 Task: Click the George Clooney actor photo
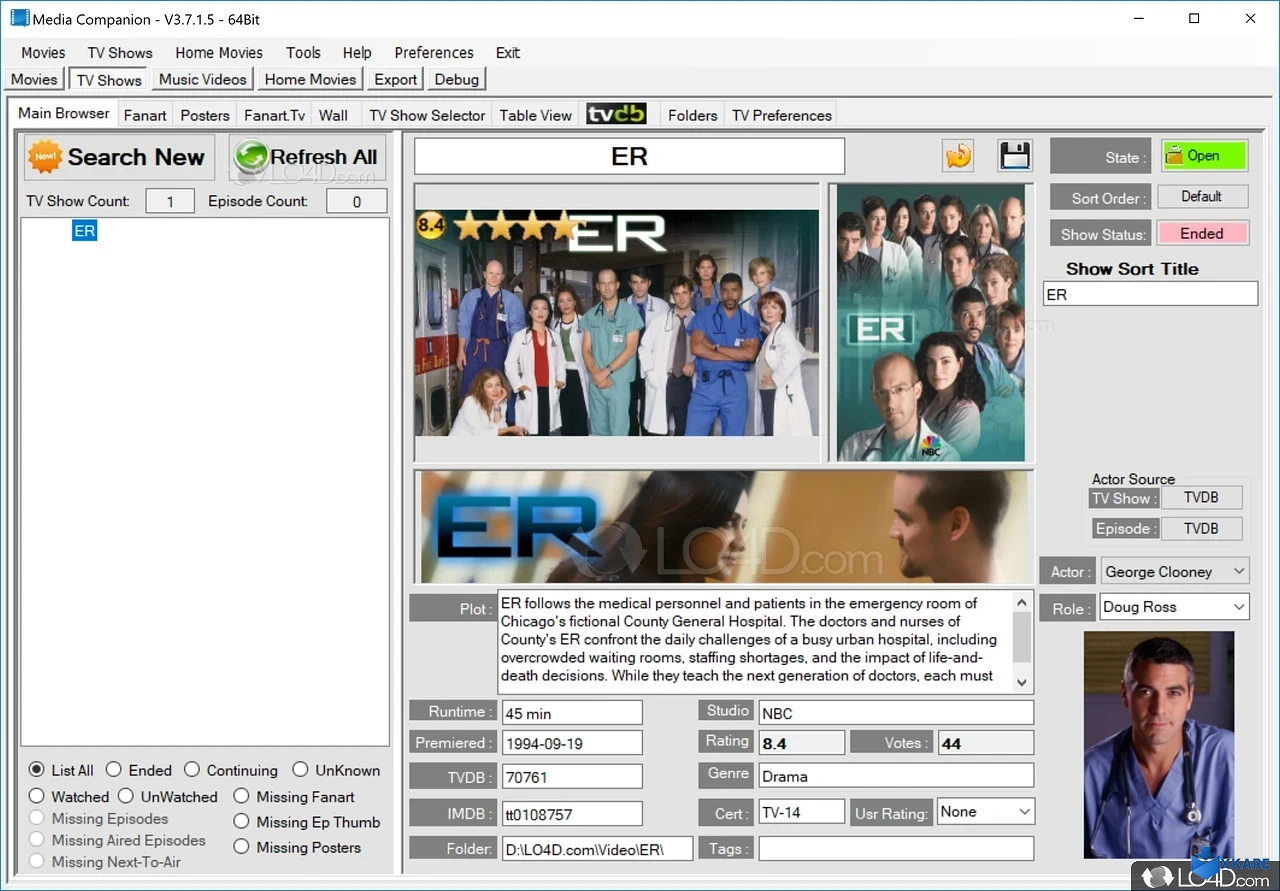[1159, 744]
